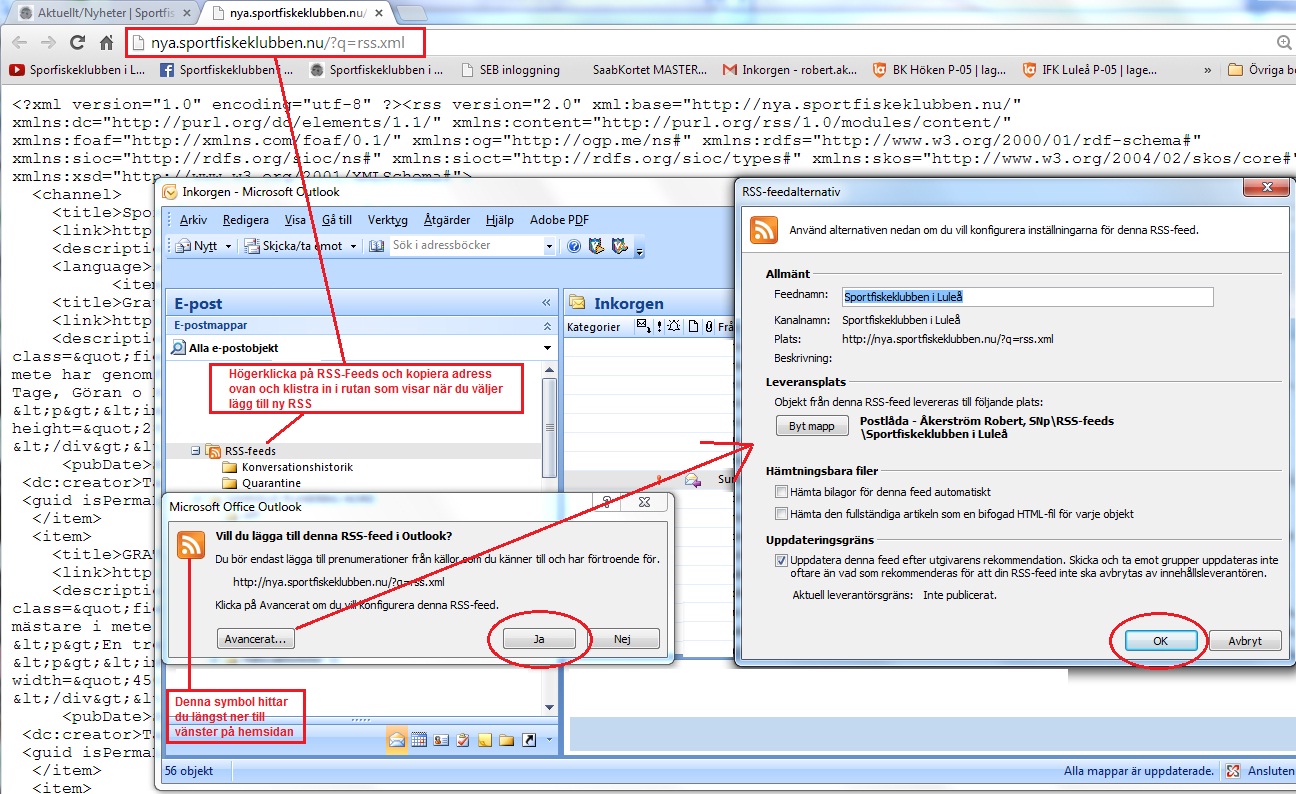Go back in Chrome browser

pyautogui.click(x=19, y=43)
